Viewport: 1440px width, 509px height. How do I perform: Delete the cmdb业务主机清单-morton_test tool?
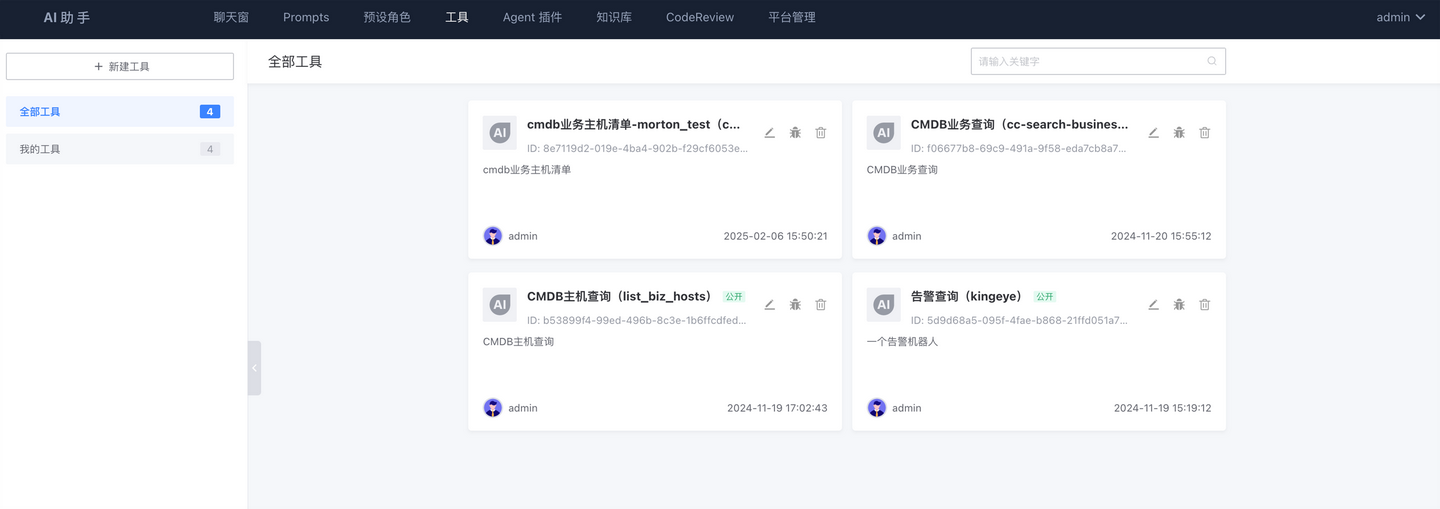(821, 133)
